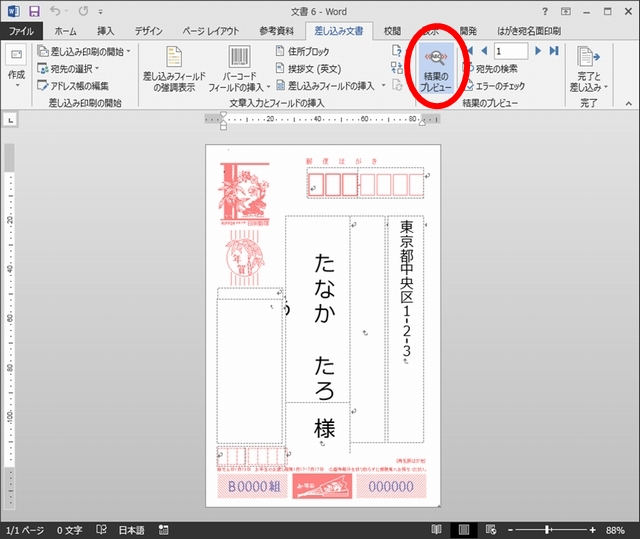
Task: Click 挨拶文 (英文) greeting line
Action: 309,69
